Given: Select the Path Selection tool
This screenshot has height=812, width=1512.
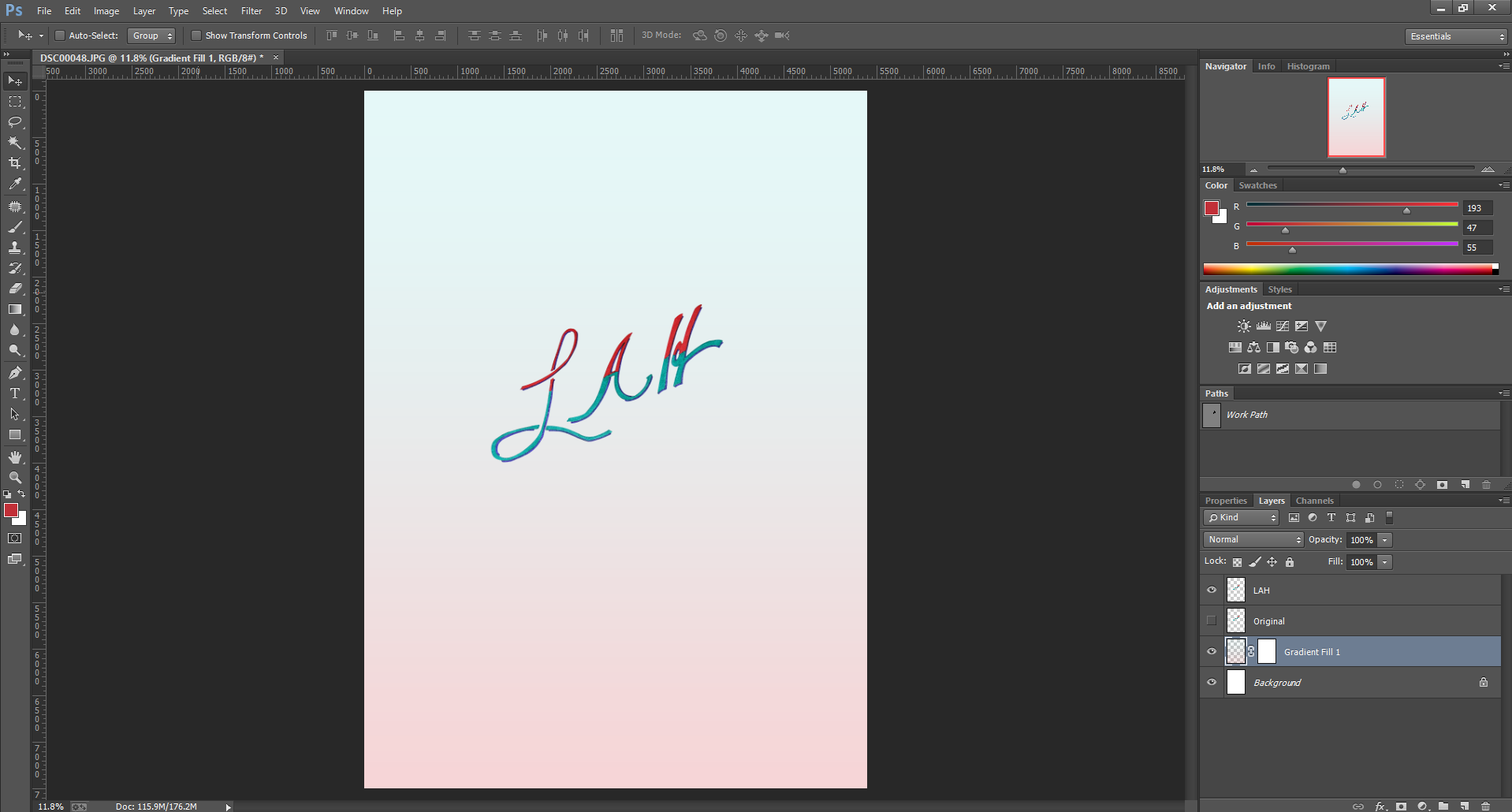Looking at the screenshot, I should point(15,414).
